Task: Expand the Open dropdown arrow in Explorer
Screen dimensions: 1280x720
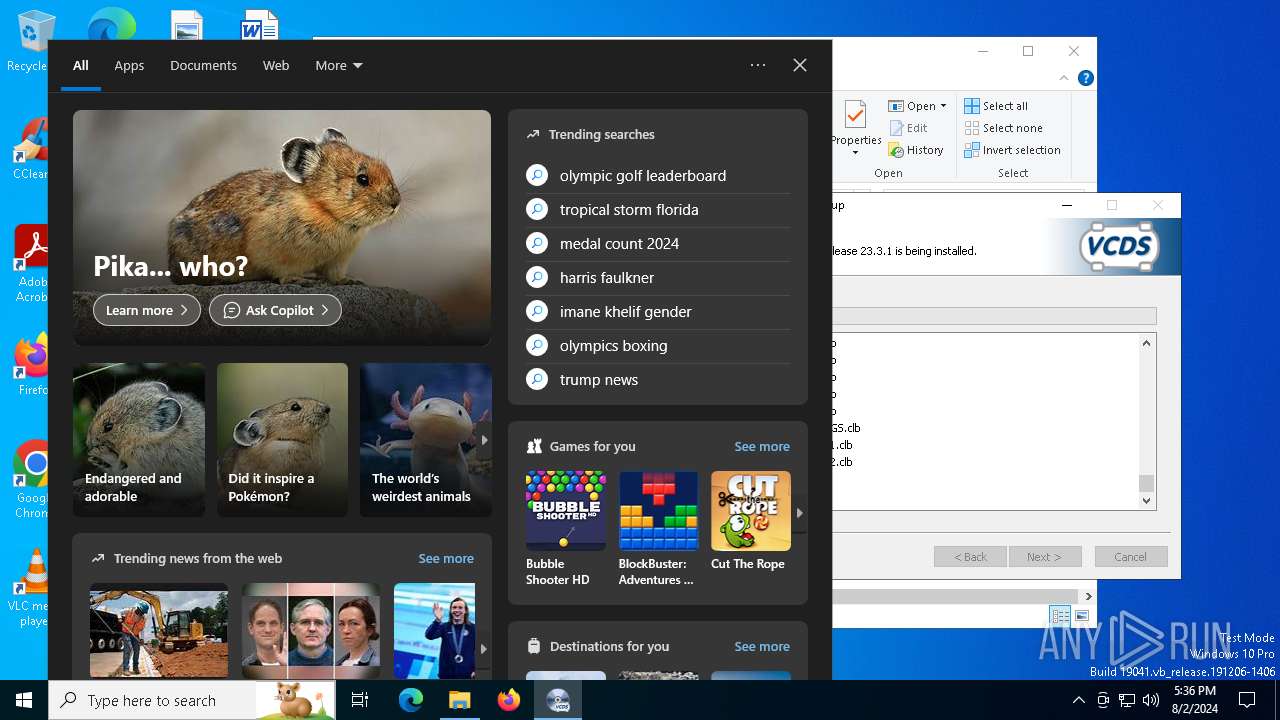Action: point(943,106)
